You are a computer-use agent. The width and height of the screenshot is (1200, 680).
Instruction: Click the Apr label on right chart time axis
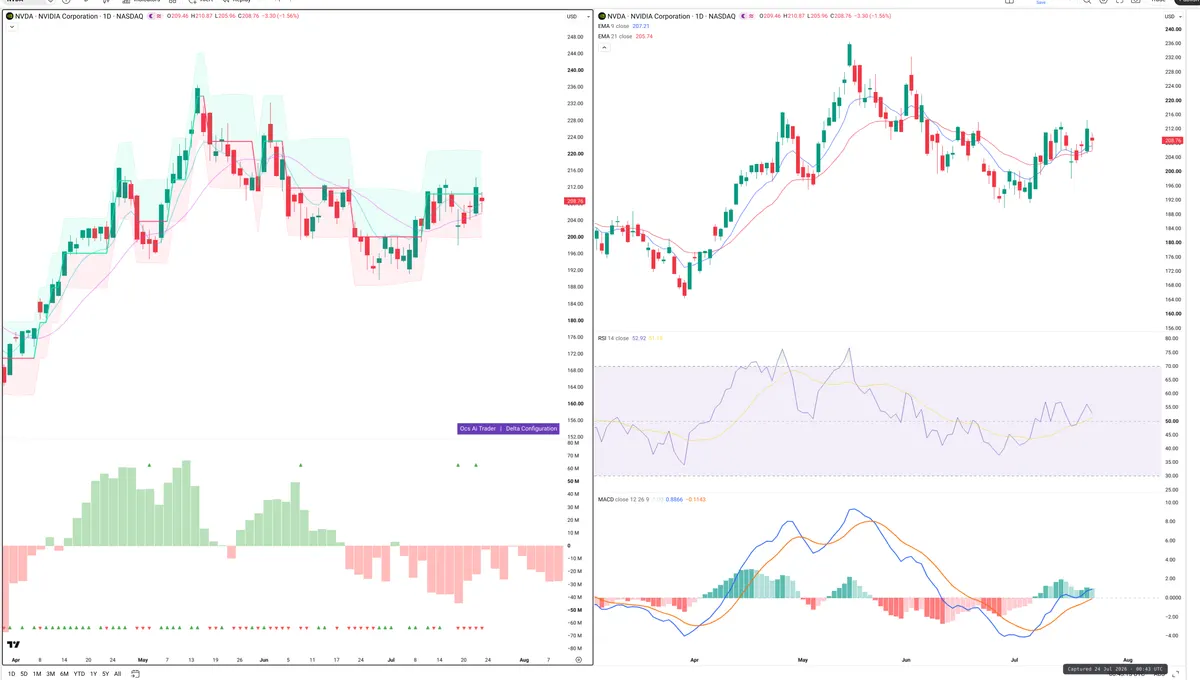(x=693, y=661)
